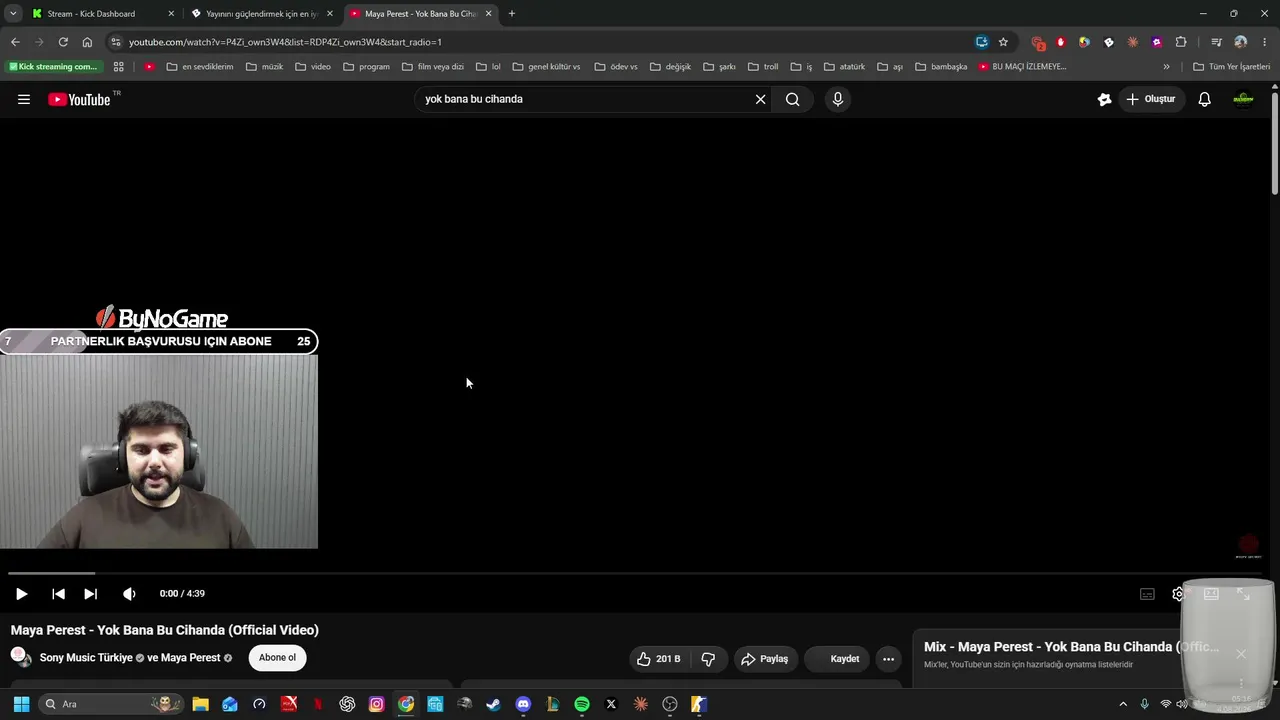Click the Oluştur create button

click(1150, 99)
